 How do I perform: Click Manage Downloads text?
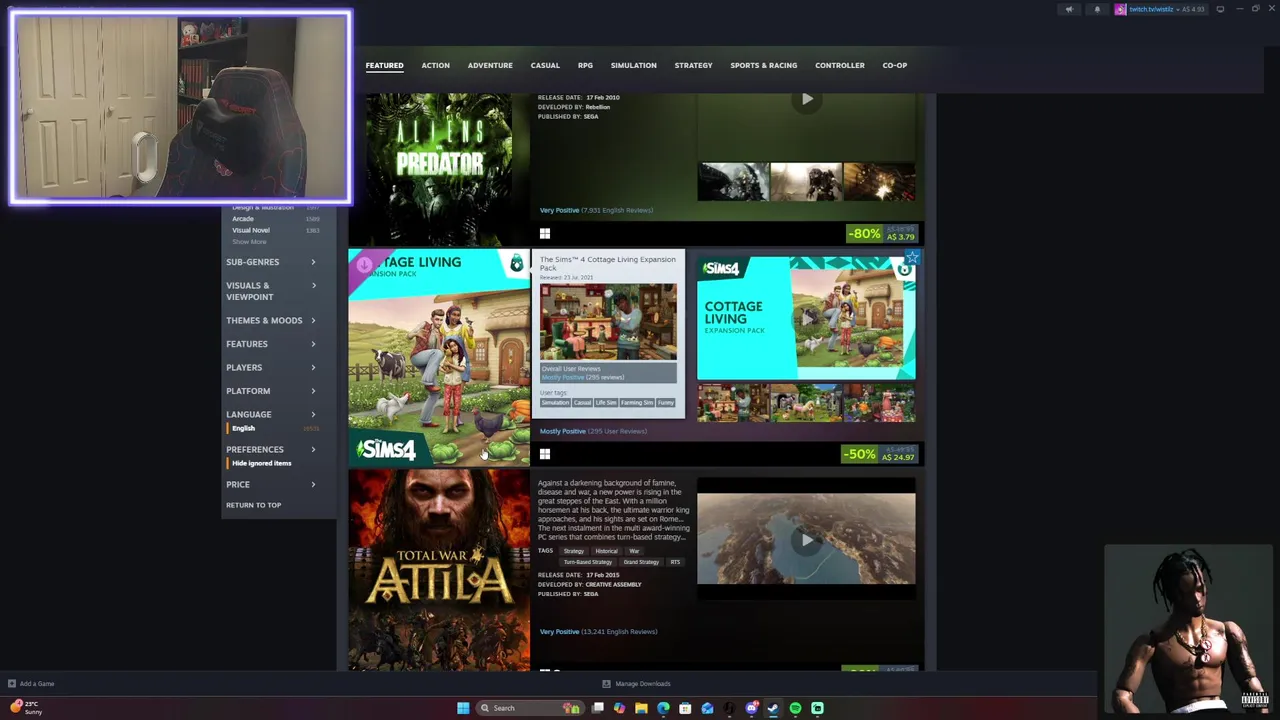(643, 684)
